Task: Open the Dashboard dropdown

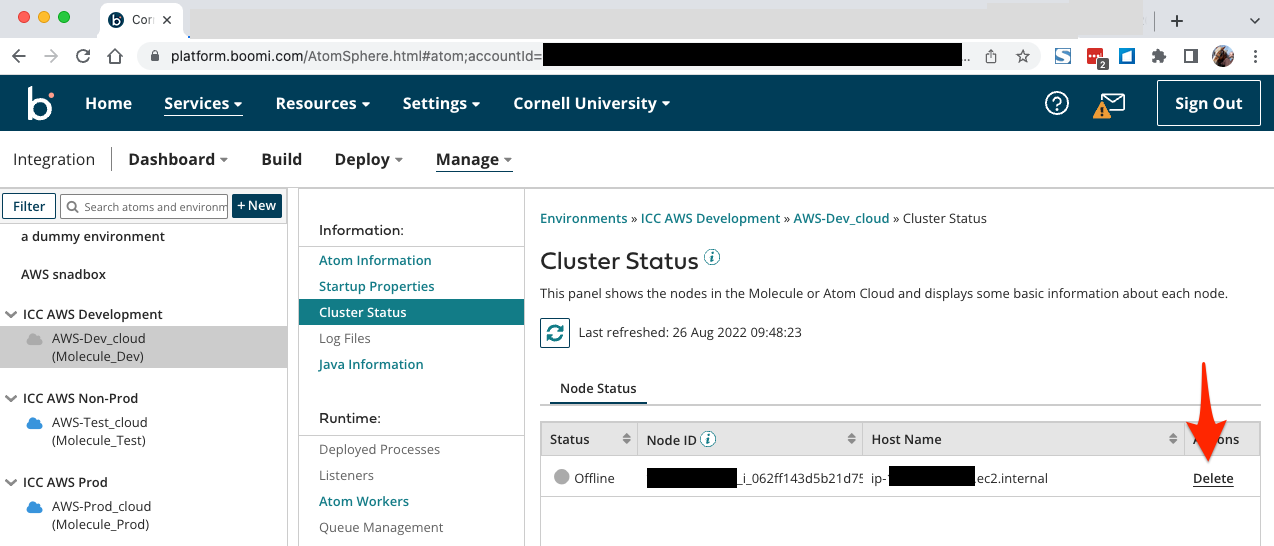Action: pos(178,159)
